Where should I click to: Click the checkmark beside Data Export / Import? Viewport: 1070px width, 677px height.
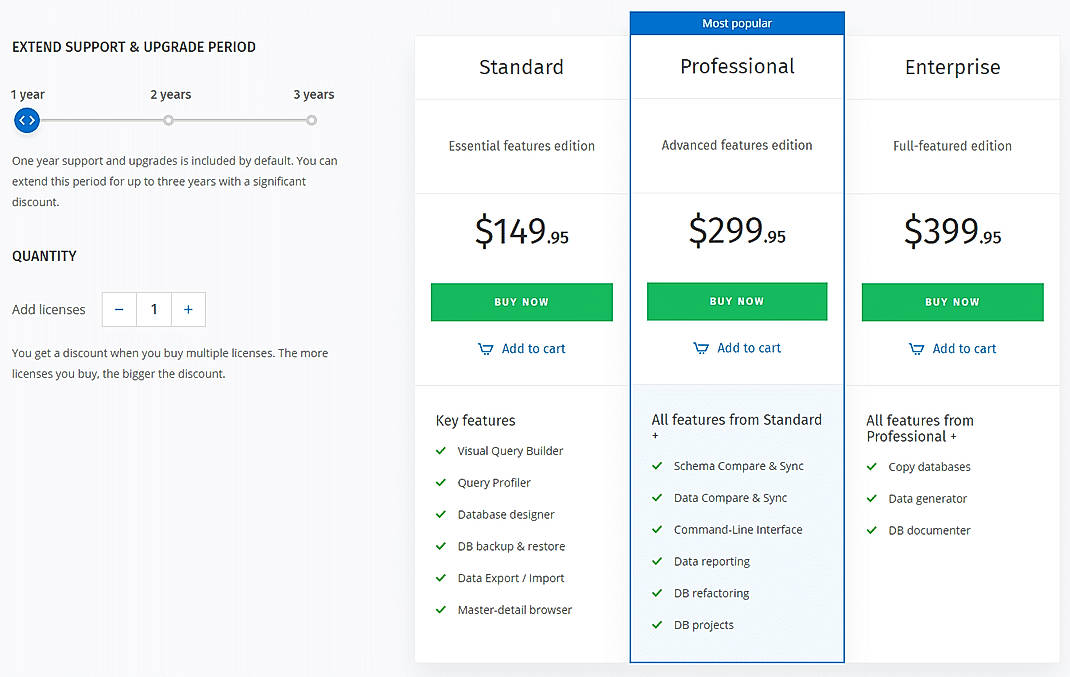pos(441,578)
